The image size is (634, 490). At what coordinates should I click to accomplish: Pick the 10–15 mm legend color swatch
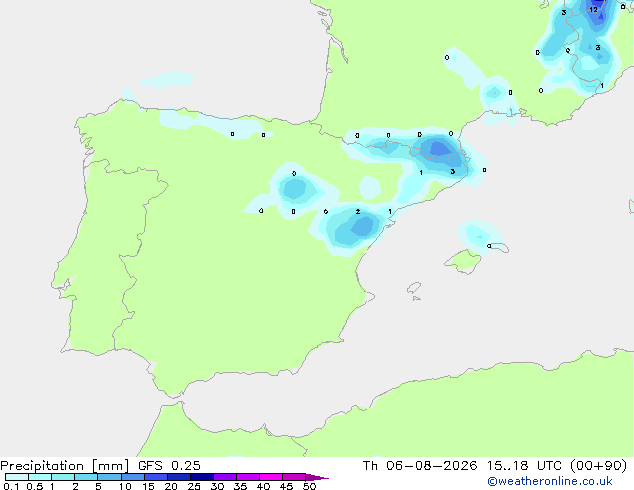pyautogui.click(x=132, y=477)
